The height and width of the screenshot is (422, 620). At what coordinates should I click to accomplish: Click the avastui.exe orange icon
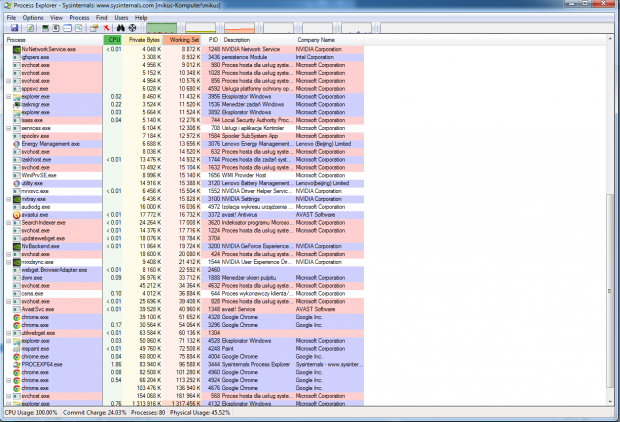click(x=17, y=215)
